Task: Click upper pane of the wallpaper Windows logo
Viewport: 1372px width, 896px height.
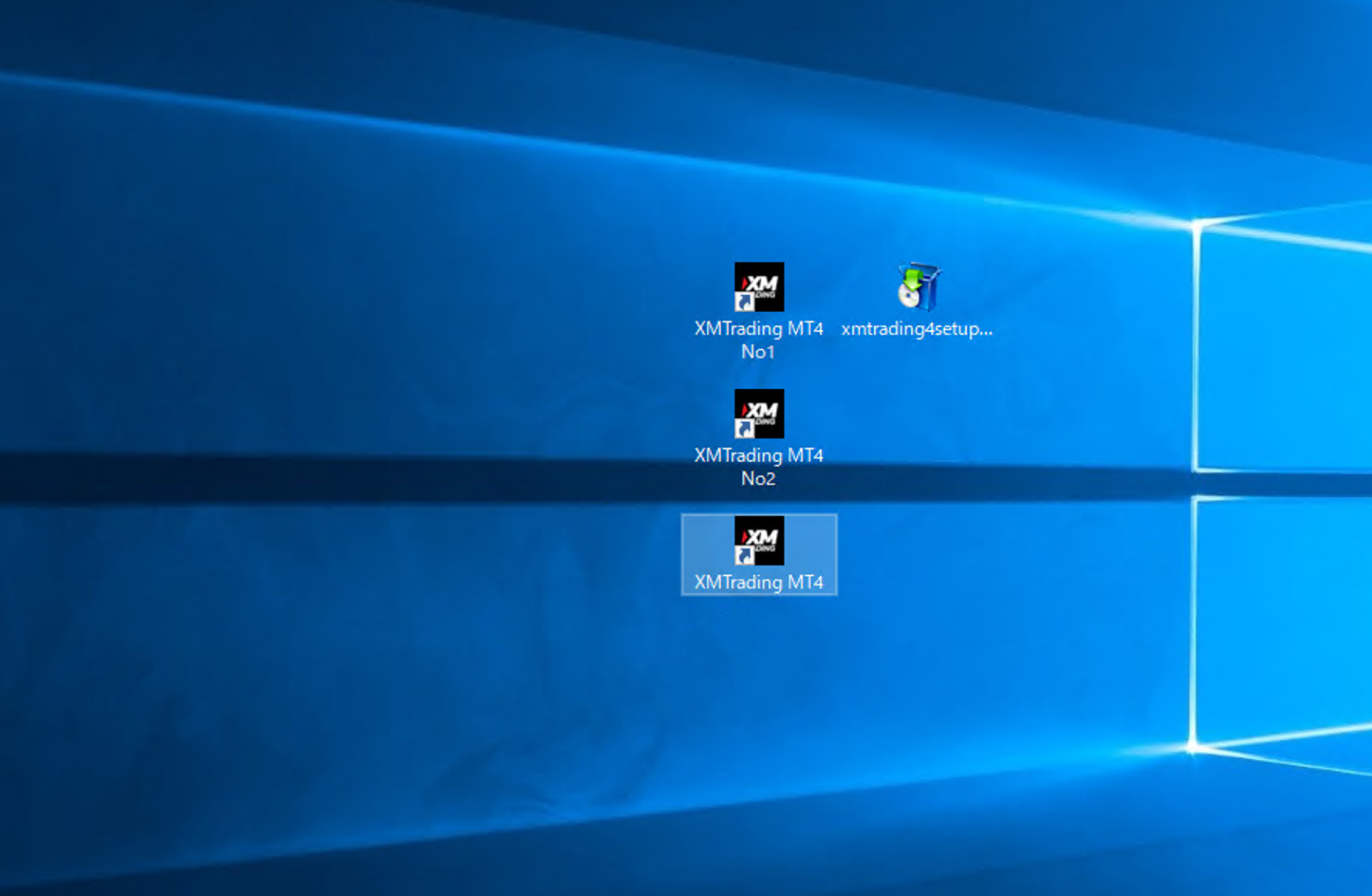Action: 1283,347
